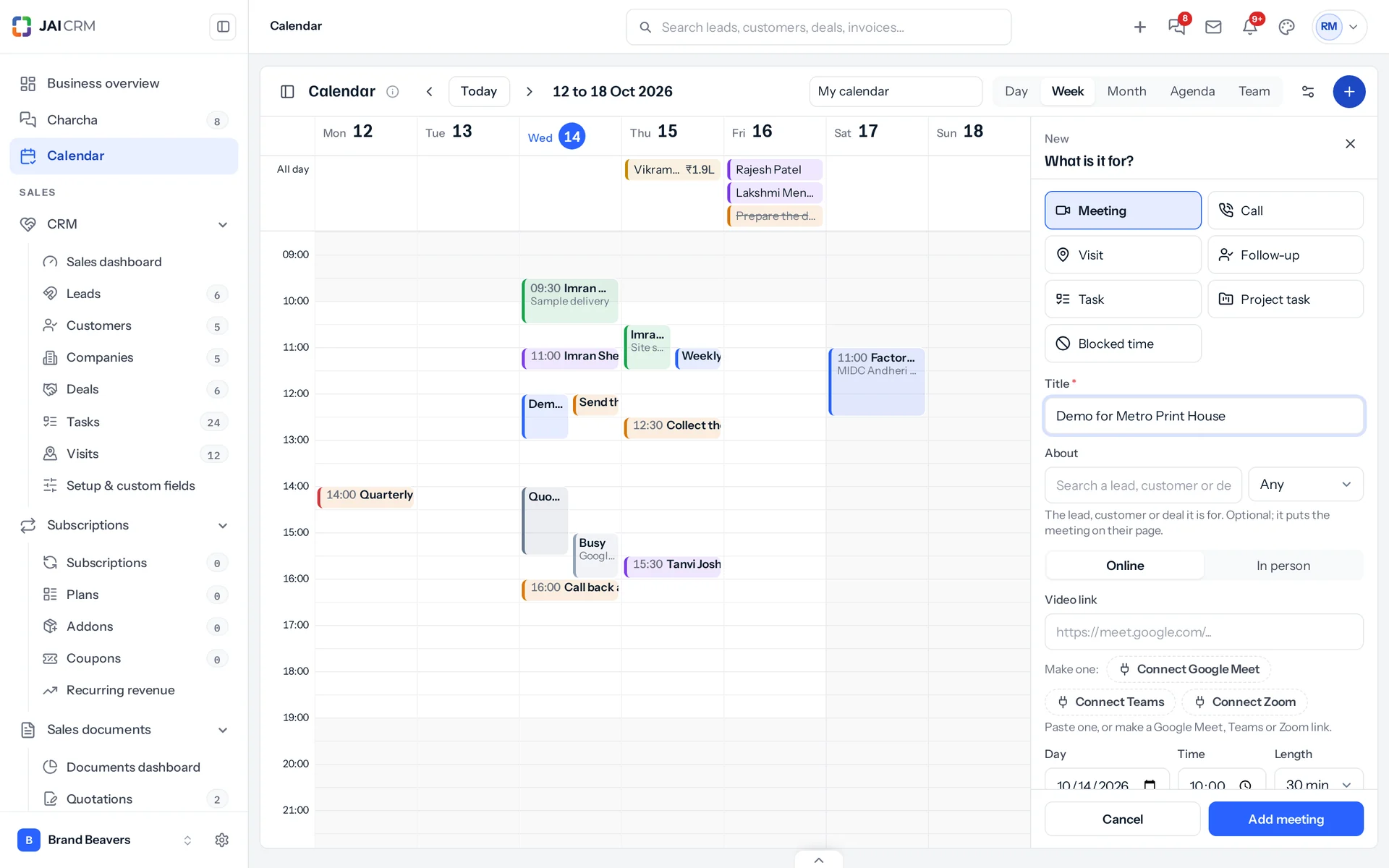The width and height of the screenshot is (1389, 868).
Task: Open Brand Beavers workspace switcher
Action: [106, 840]
